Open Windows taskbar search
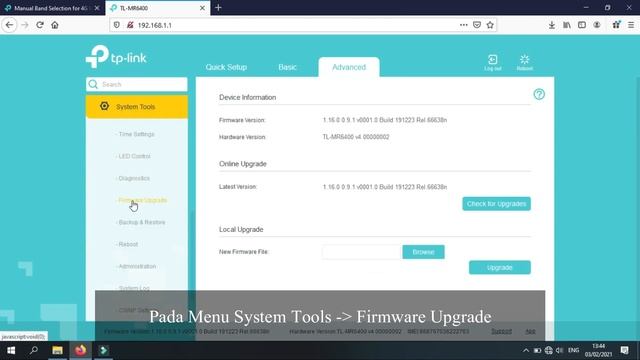This screenshot has height=360, width=640. (34, 350)
